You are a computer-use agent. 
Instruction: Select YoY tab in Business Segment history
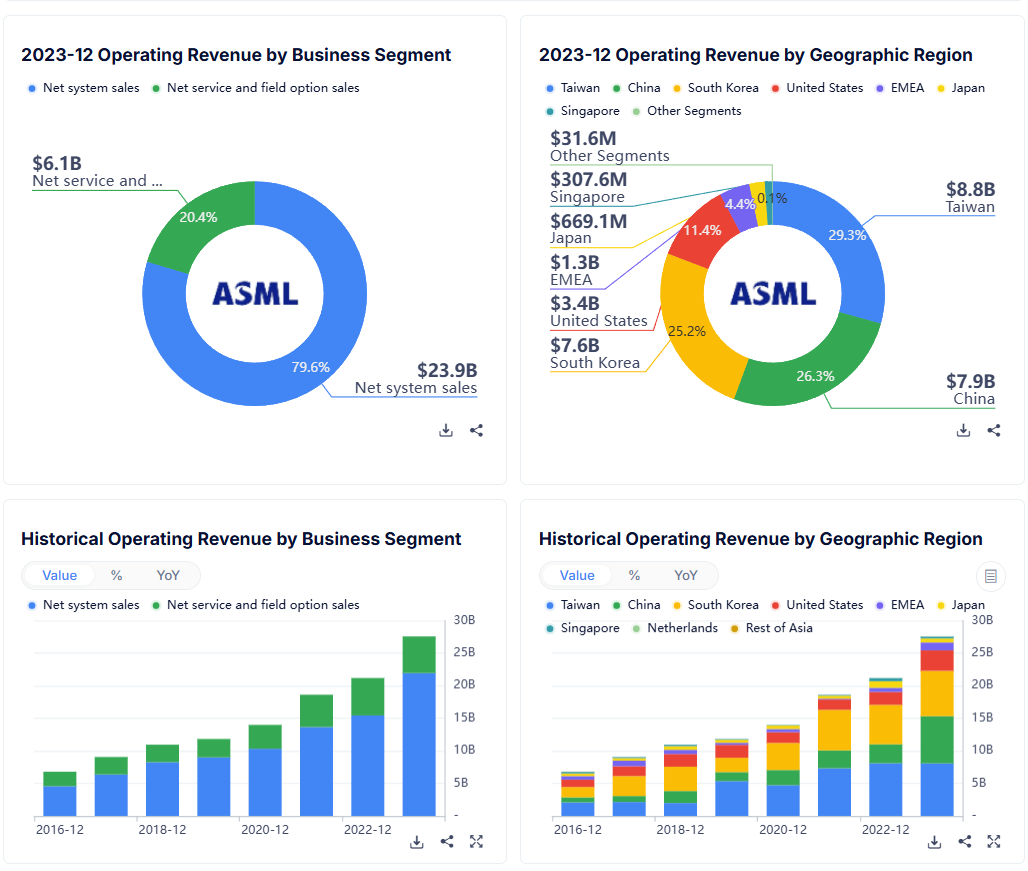(x=168, y=575)
